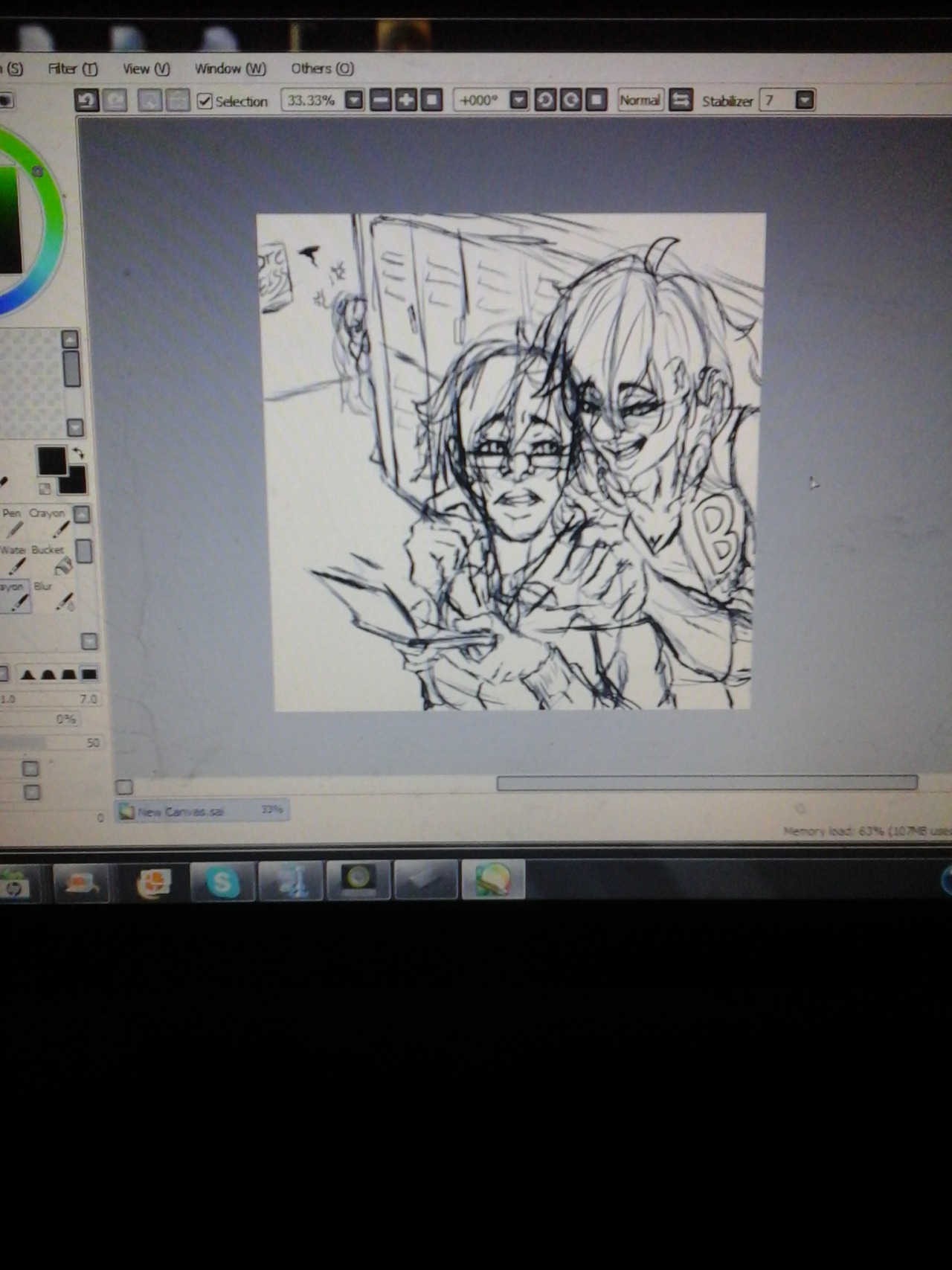Click the +000° rotation field
Image resolution: width=952 pixels, height=1270 pixels.
click(x=481, y=100)
